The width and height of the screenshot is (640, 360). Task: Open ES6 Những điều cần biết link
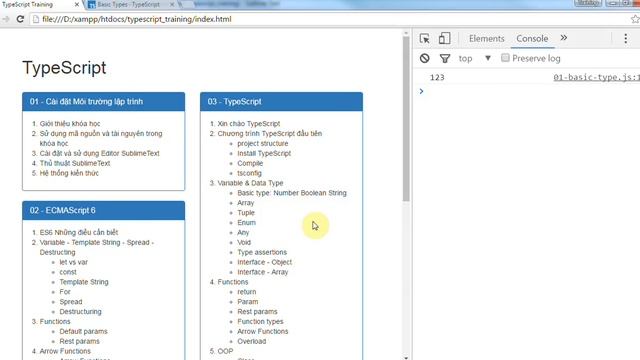click(x=78, y=232)
